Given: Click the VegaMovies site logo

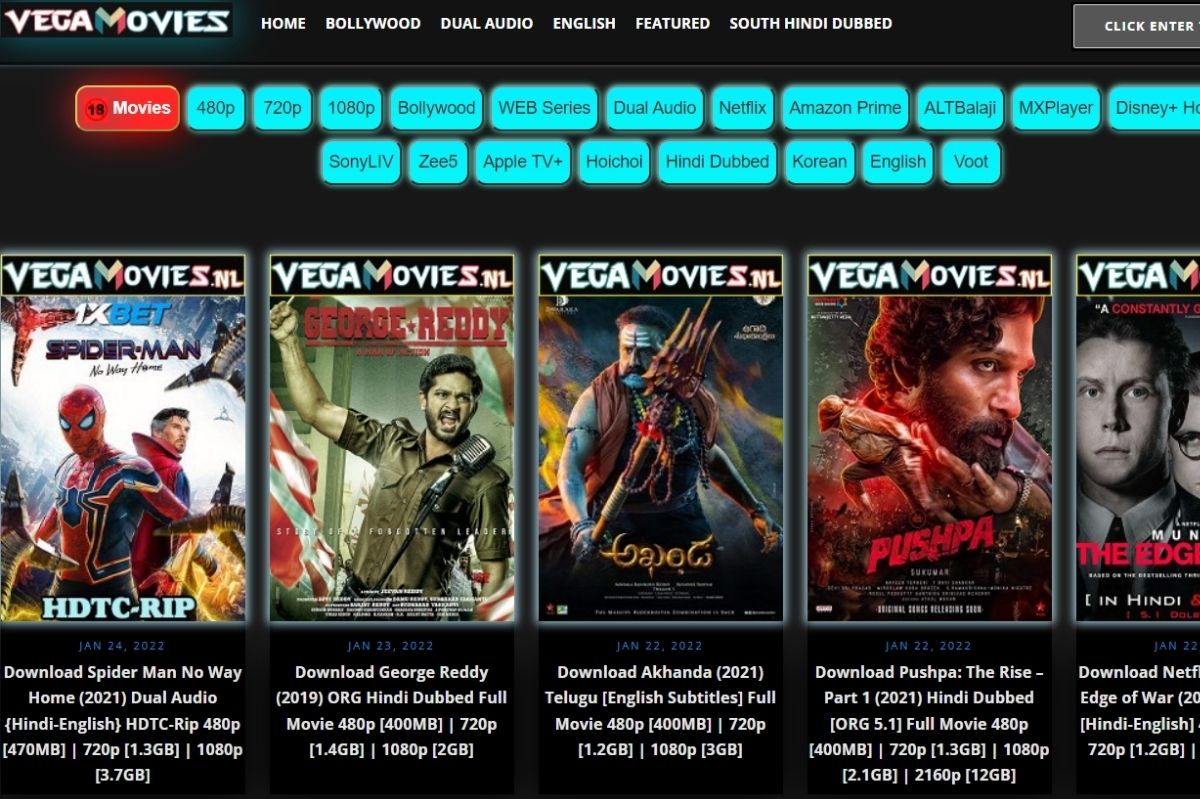Looking at the screenshot, I should point(117,21).
